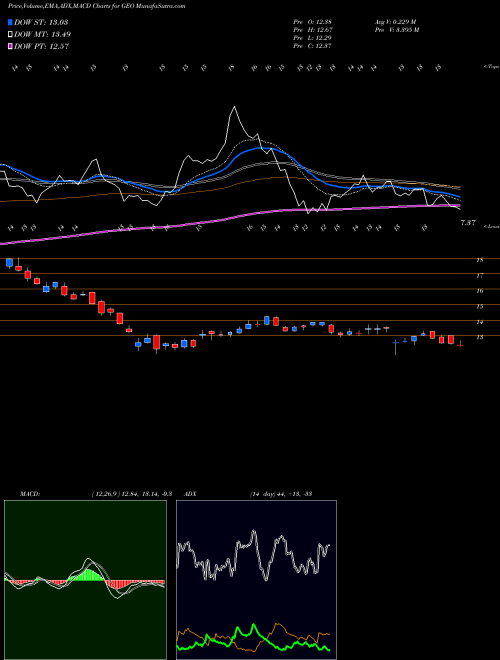Click the 'Pre L: 12.29' value
Screen dimensions: 500x660
313,38
